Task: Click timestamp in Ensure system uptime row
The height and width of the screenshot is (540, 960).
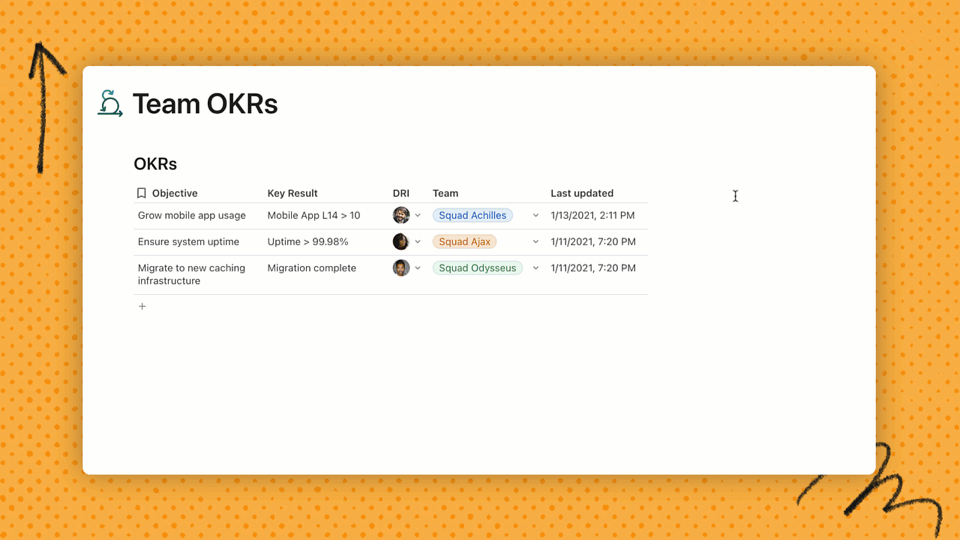Action: 593,241
